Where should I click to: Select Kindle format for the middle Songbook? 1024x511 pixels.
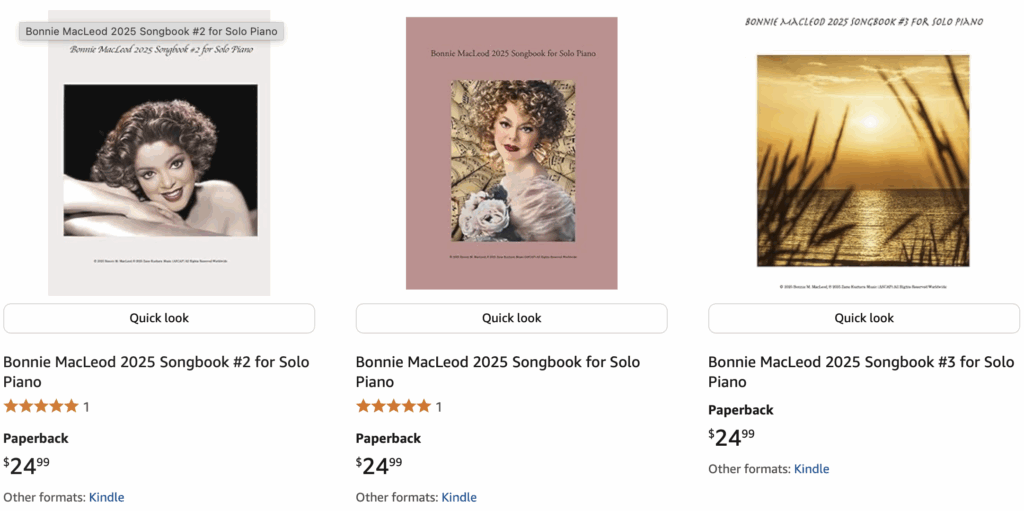459,497
